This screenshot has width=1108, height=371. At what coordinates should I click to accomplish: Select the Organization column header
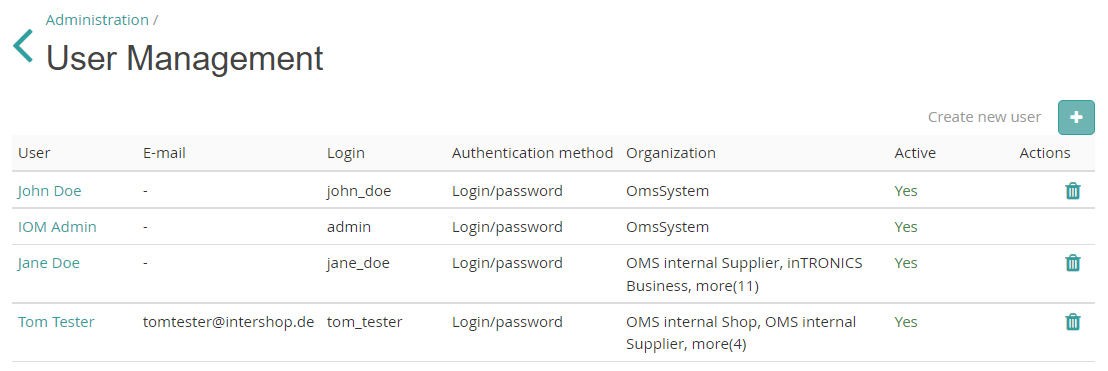click(671, 153)
